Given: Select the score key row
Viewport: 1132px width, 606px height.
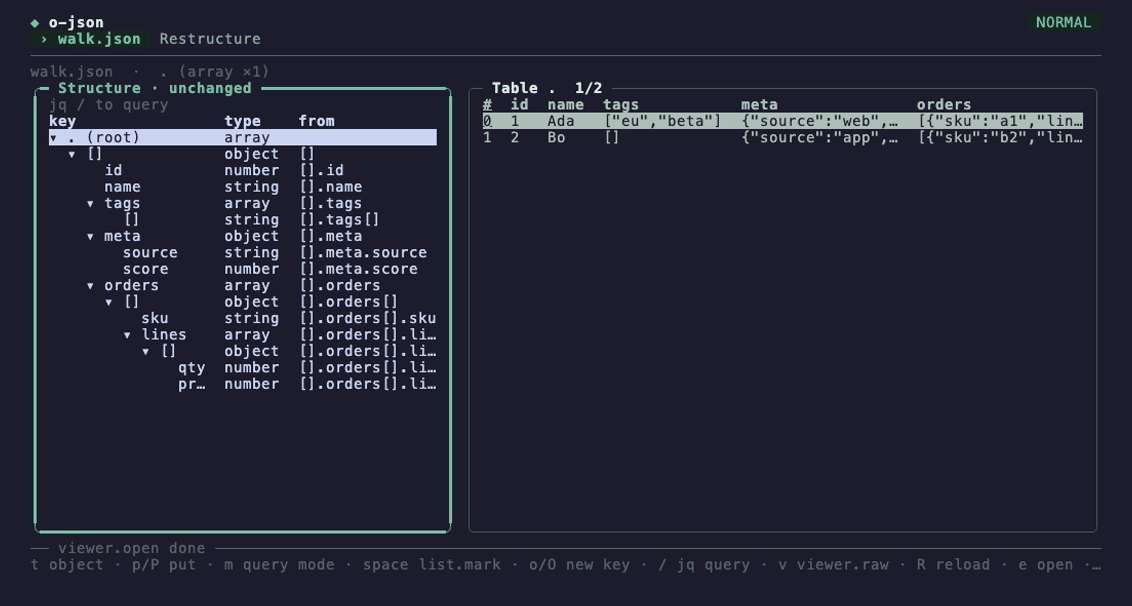Looking at the screenshot, I should coord(243,269).
